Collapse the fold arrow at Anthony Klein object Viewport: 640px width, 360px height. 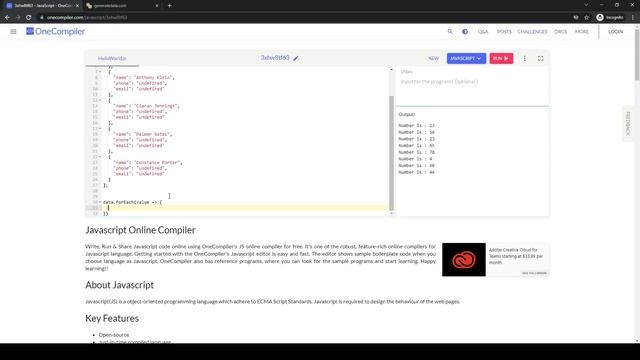pos(100,72)
